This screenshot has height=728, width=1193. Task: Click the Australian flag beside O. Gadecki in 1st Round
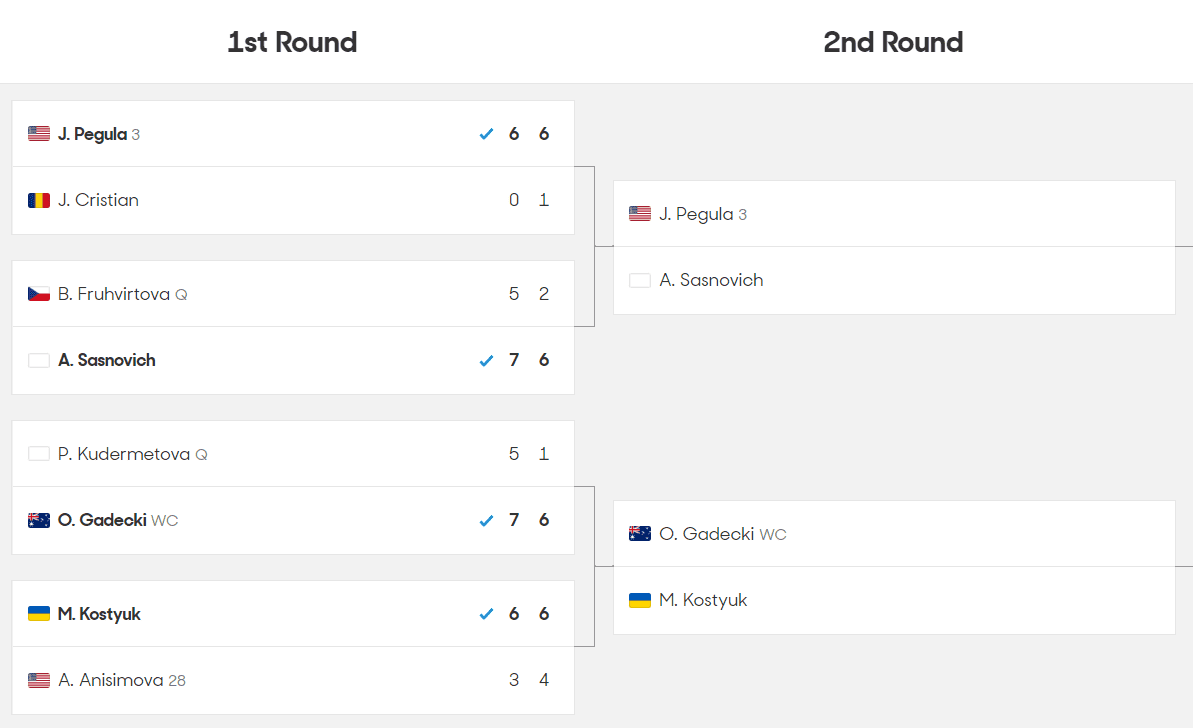click(x=39, y=520)
